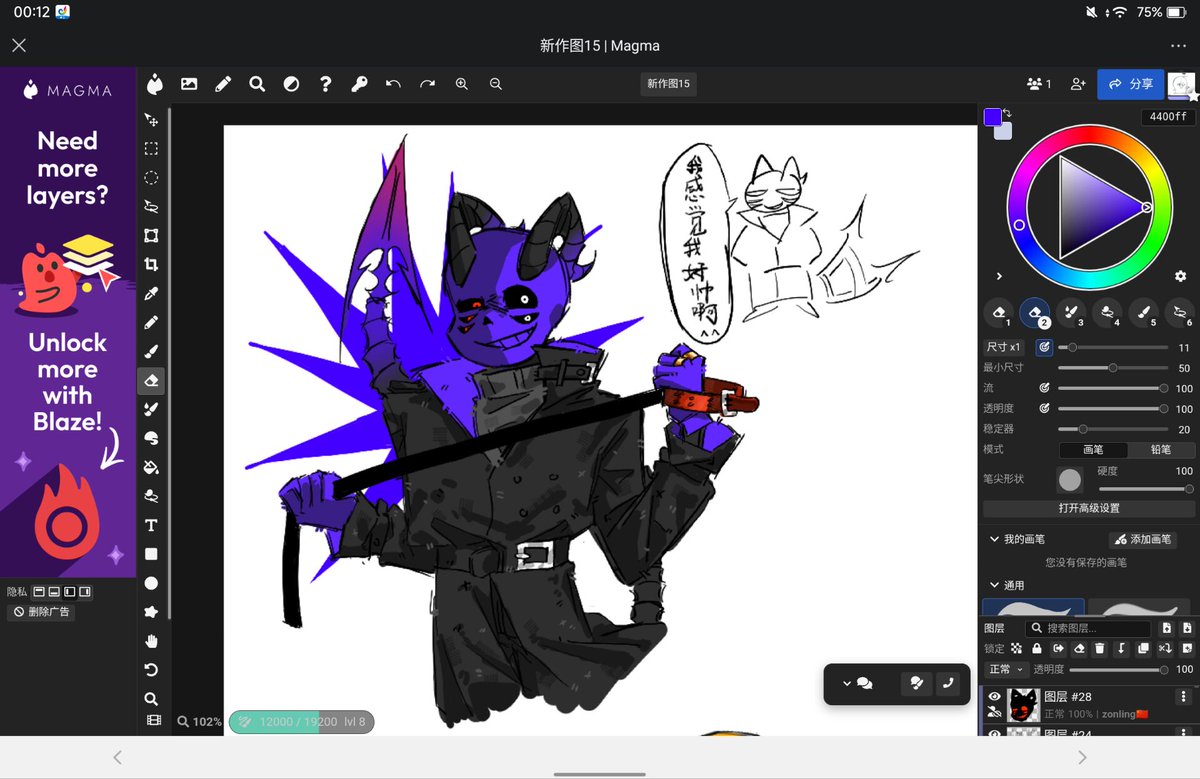Swap foreground and background colors
Viewport: 1200px width, 779px height.
1007,114
